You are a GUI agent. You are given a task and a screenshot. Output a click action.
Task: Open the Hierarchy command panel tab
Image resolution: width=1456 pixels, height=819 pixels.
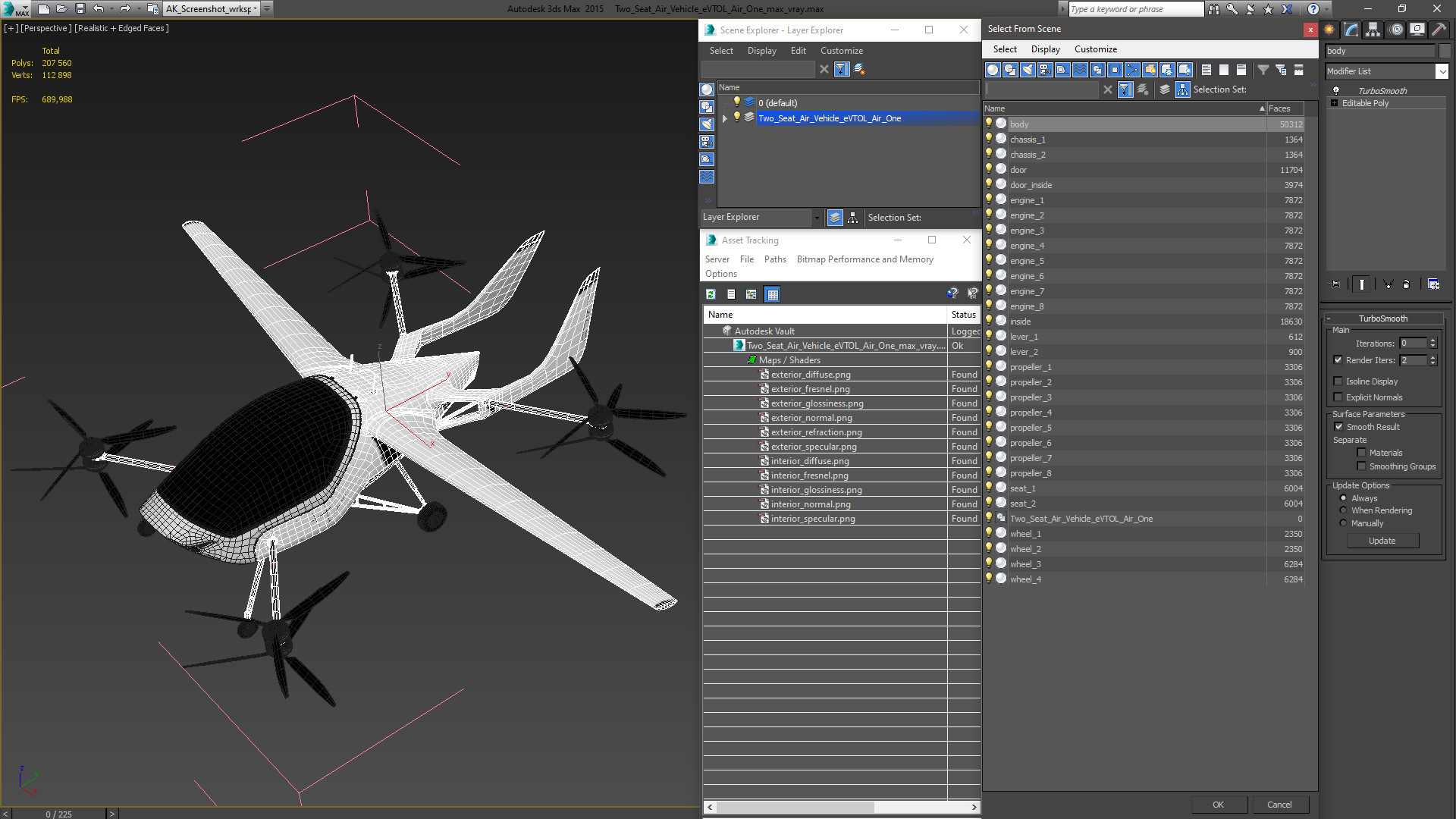1373,30
